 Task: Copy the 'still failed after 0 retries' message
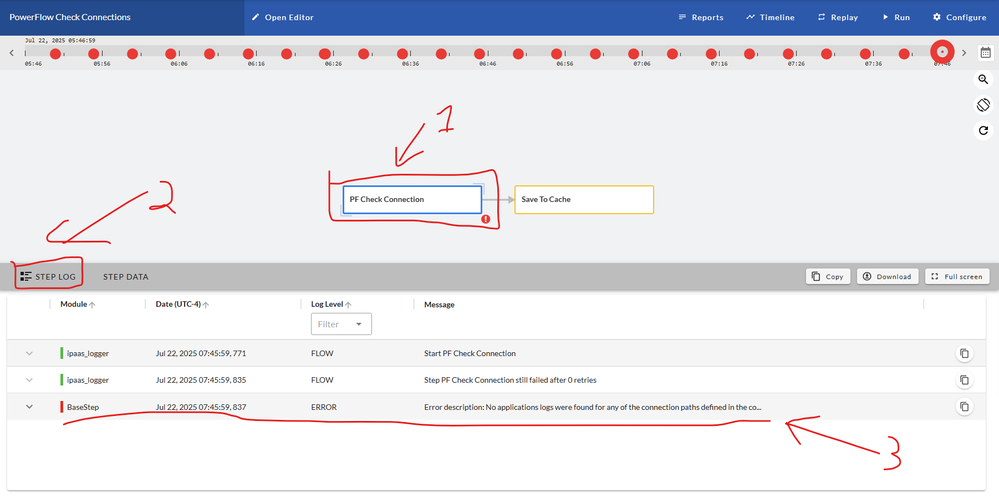964,380
